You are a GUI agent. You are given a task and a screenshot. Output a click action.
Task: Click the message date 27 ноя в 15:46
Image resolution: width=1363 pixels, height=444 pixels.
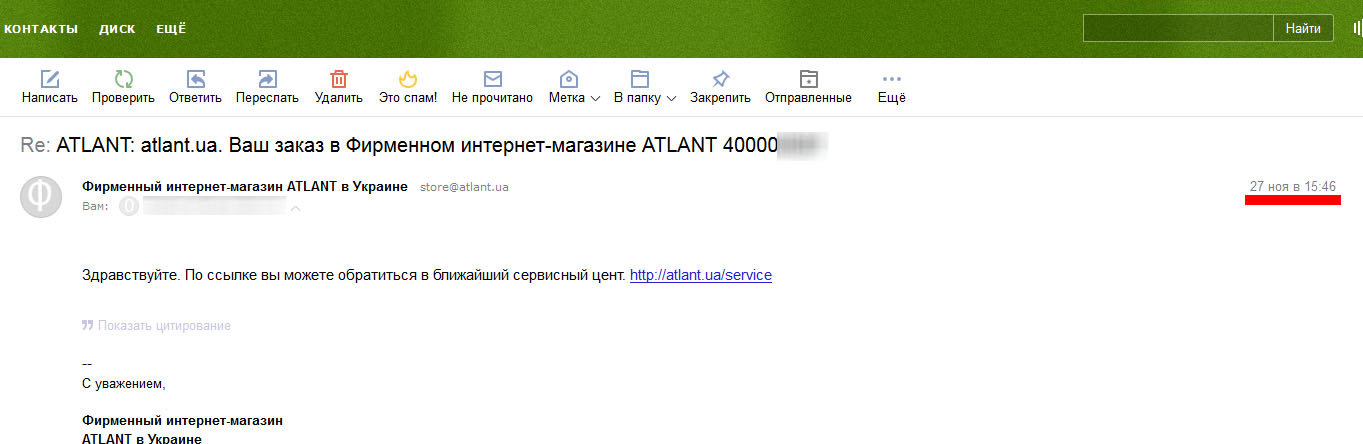click(x=1292, y=187)
